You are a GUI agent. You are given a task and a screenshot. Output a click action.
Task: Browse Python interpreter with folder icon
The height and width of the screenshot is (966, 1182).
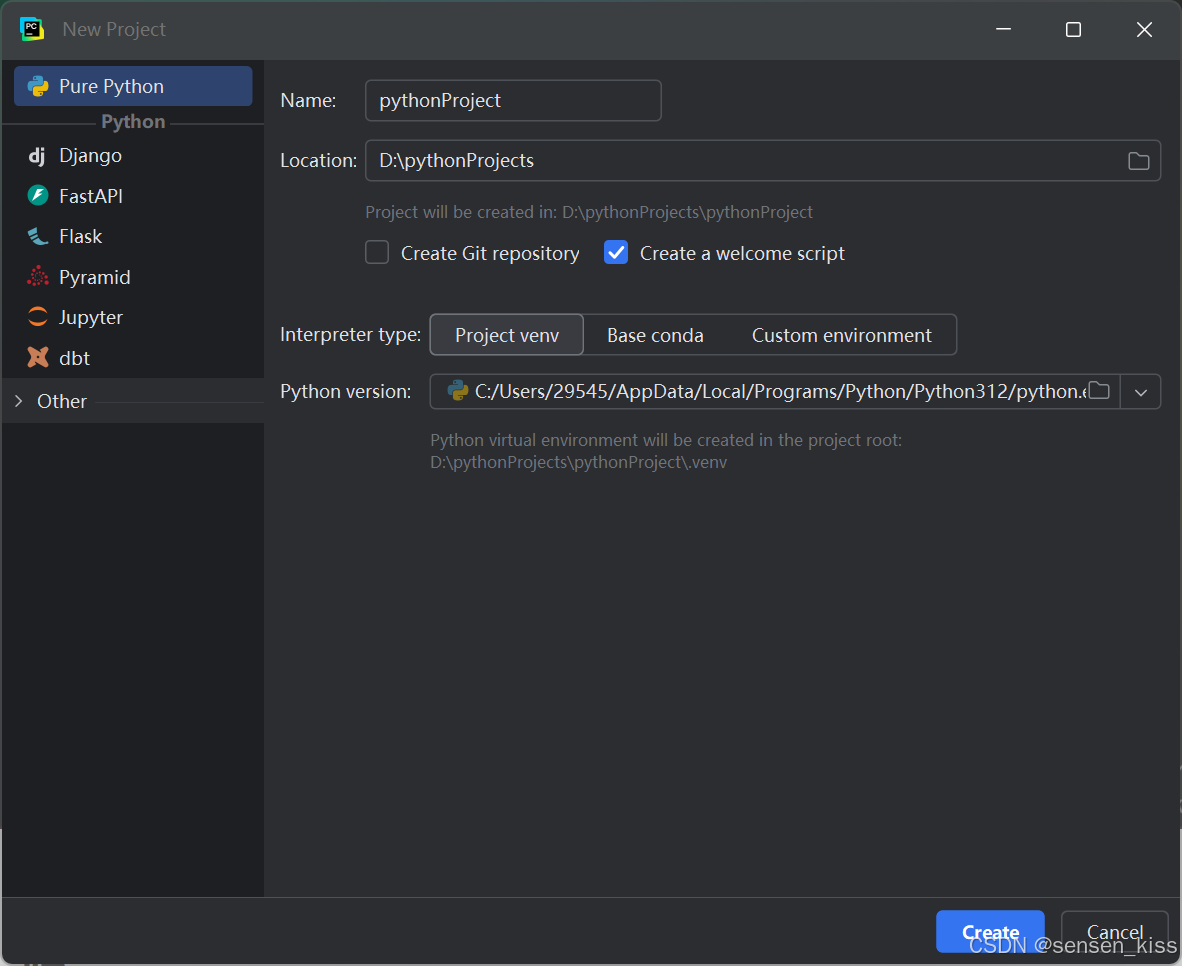pyautogui.click(x=1099, y=391)
